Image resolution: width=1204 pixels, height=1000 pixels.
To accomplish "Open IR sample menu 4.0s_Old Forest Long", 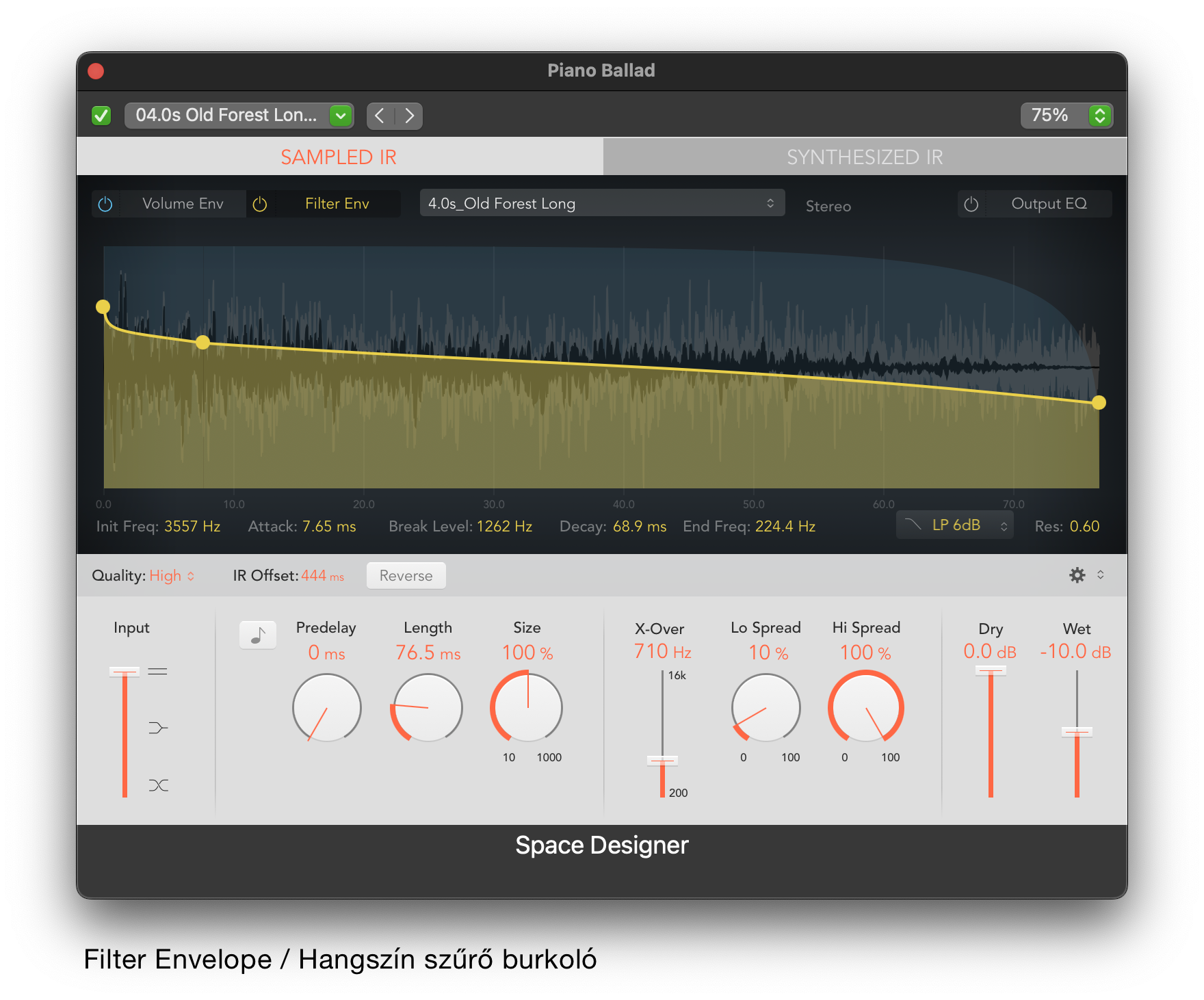I will [602, 203].
